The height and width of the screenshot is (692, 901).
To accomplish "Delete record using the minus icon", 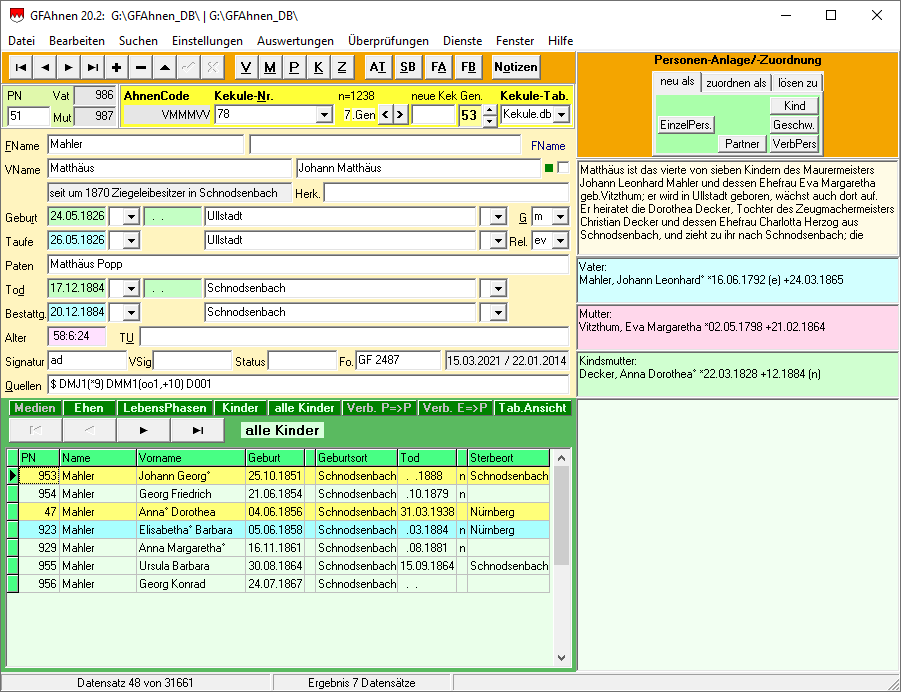I will (x=141, y=67).
